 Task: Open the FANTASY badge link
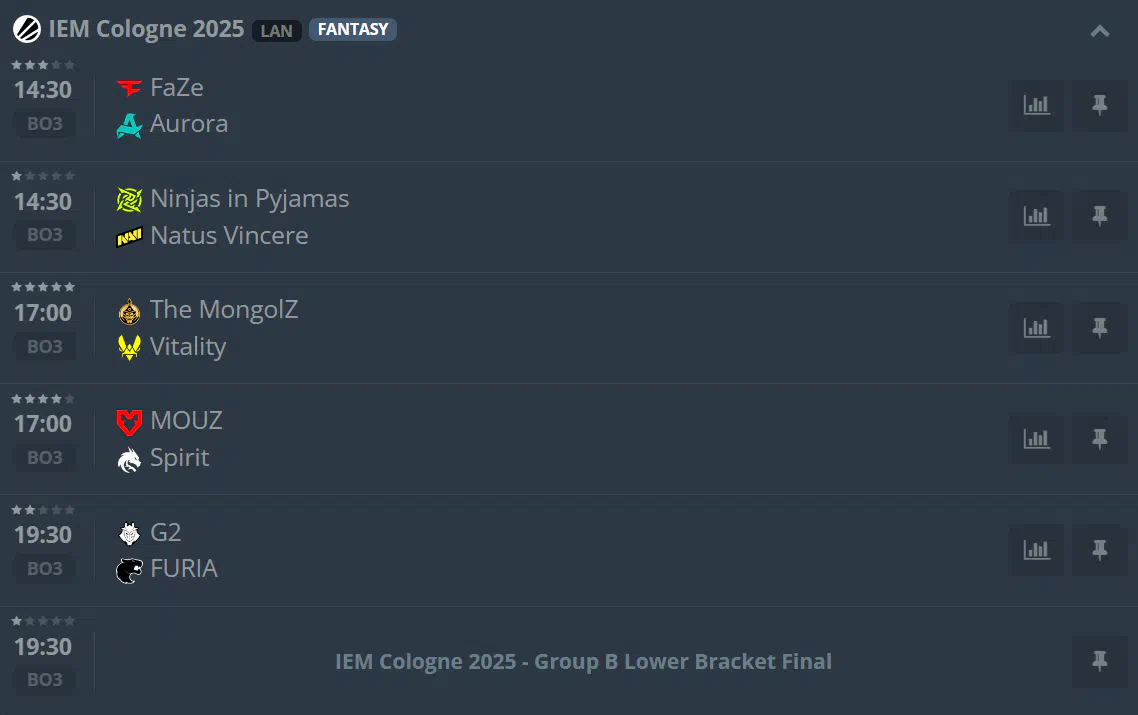353,30
